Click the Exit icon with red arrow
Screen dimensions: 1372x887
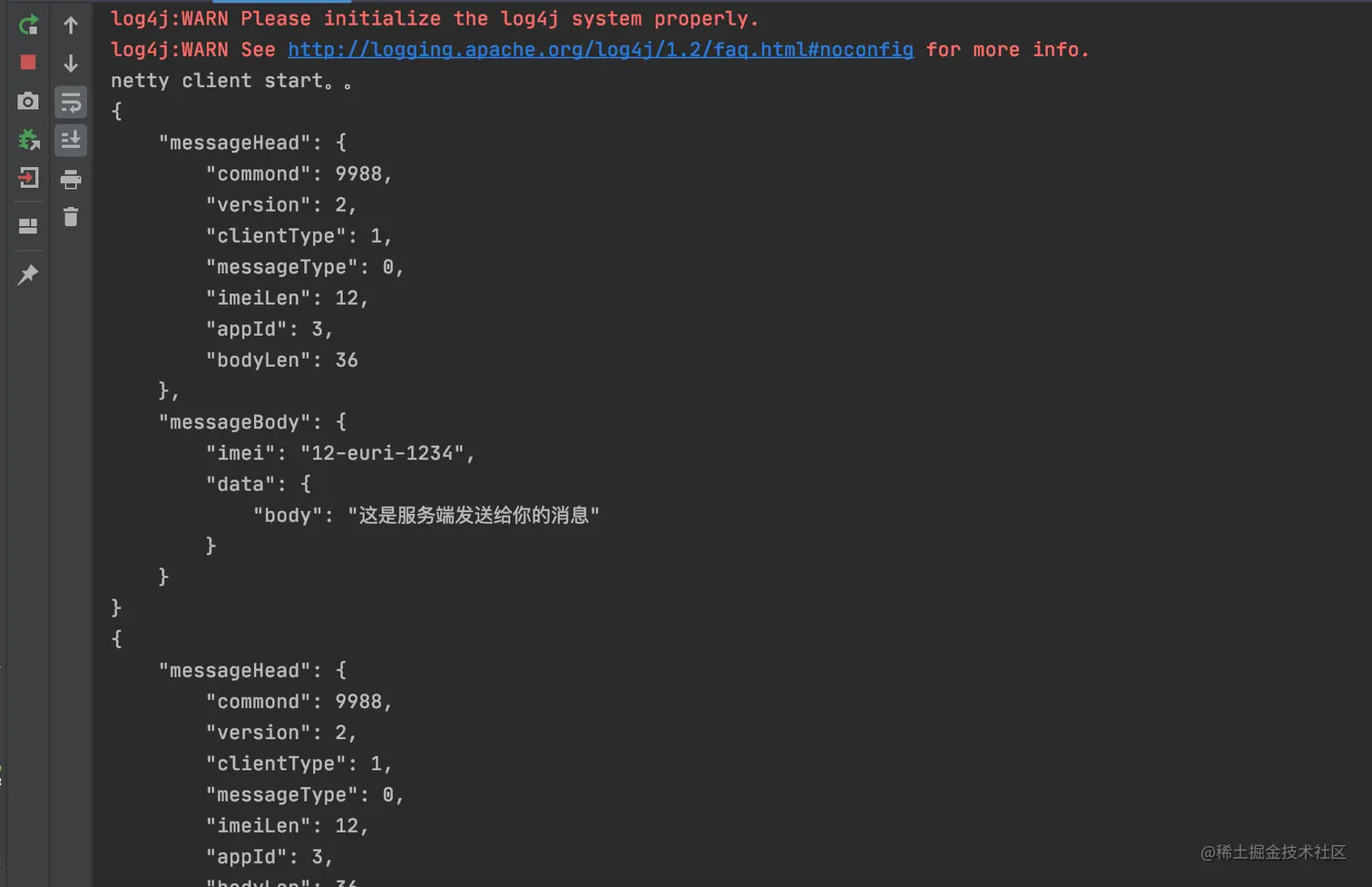(x=28, y=178)
